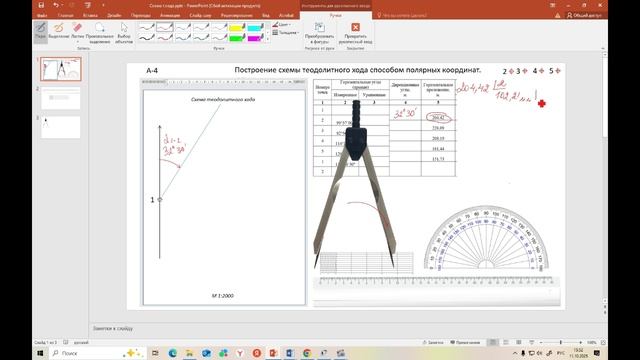Choose the Select Objects (Выбор объектов) tool
Viewport: 640px width, 360px height.
point(124,32)
